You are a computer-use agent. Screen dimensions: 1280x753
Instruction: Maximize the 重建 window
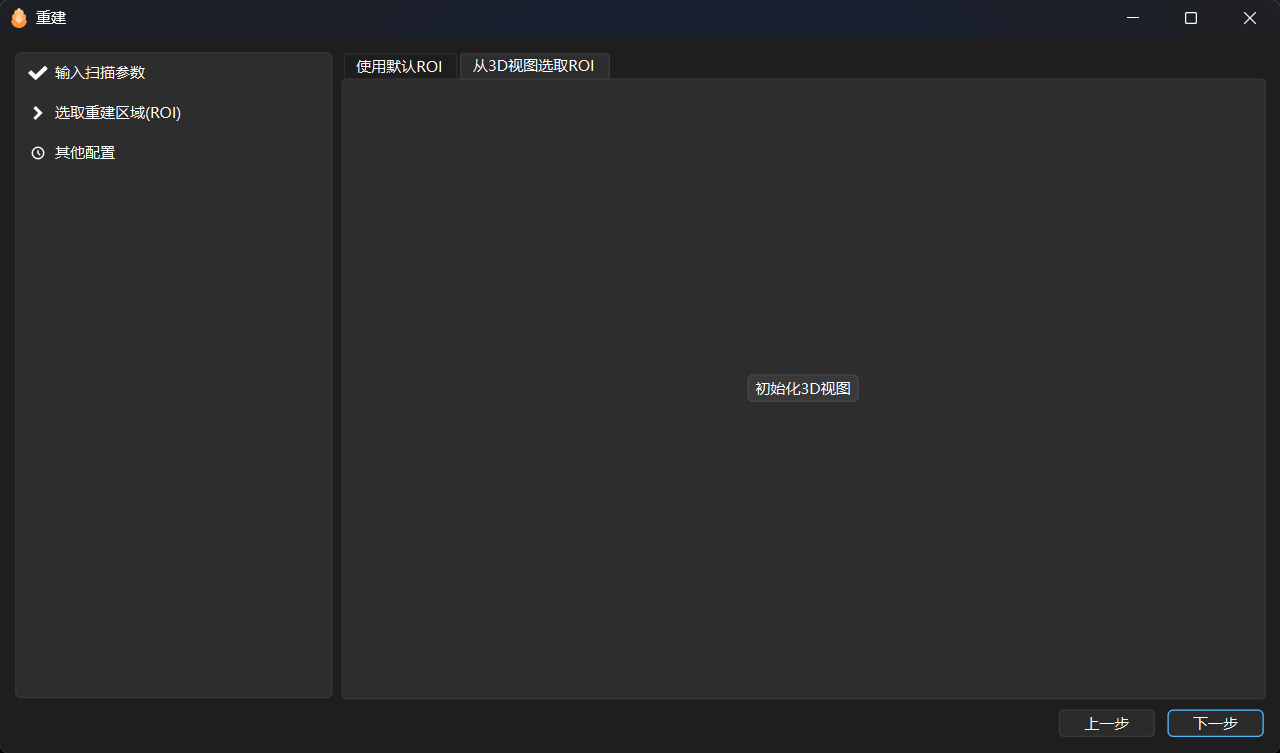pos(1191,18)
